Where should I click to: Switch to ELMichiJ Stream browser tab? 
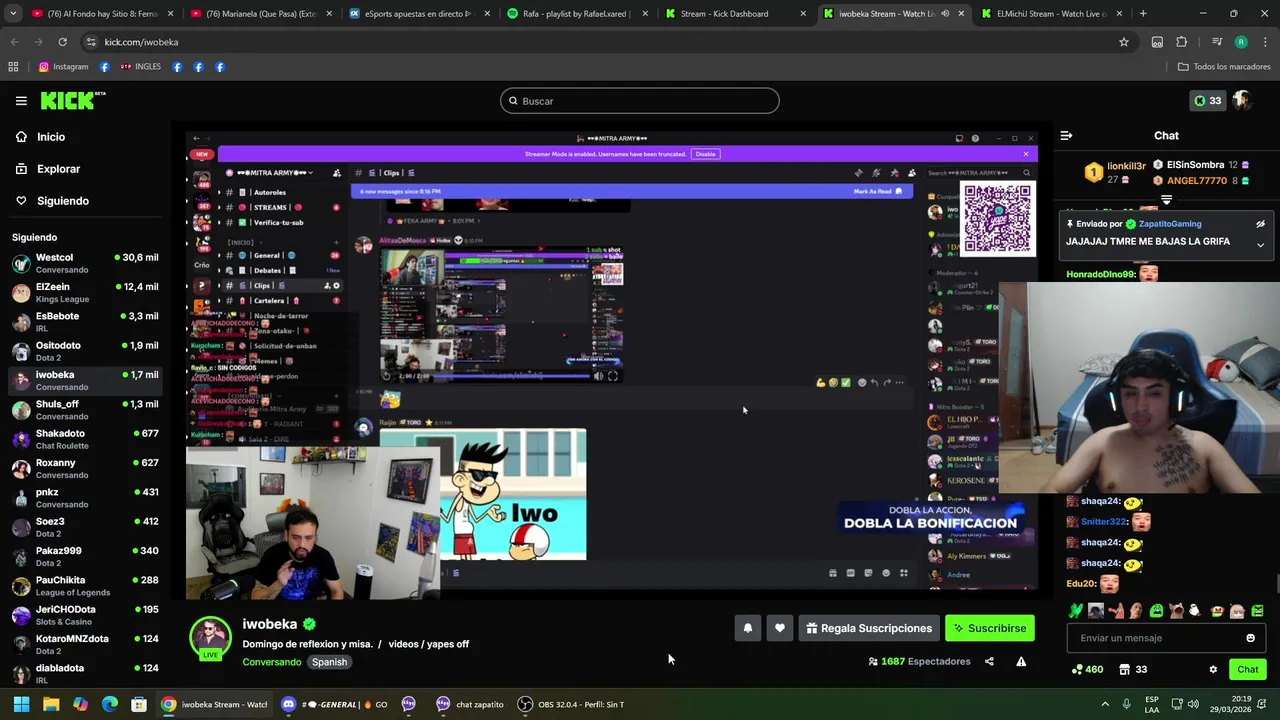(x=1050, y=14)
